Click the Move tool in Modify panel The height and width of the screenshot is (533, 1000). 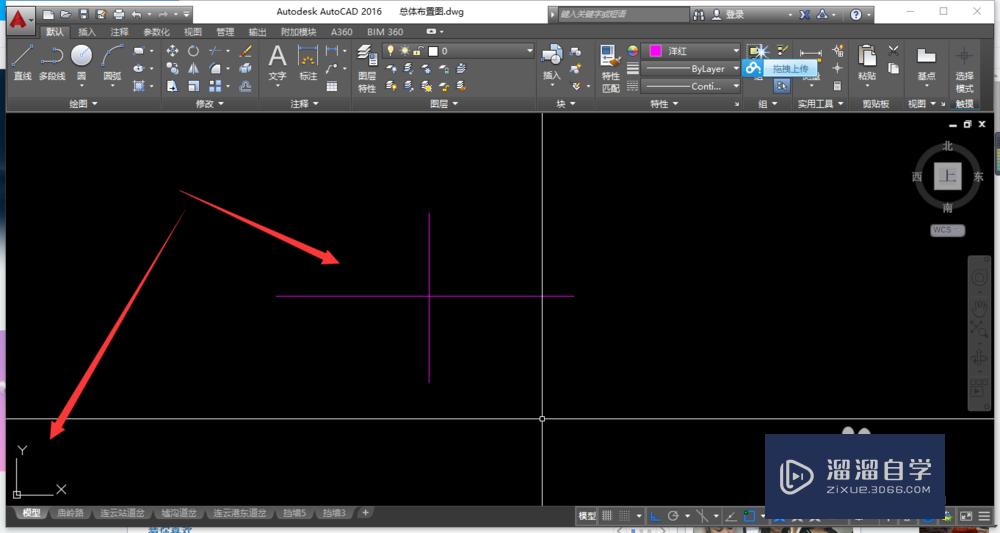[x=172, y=51]
